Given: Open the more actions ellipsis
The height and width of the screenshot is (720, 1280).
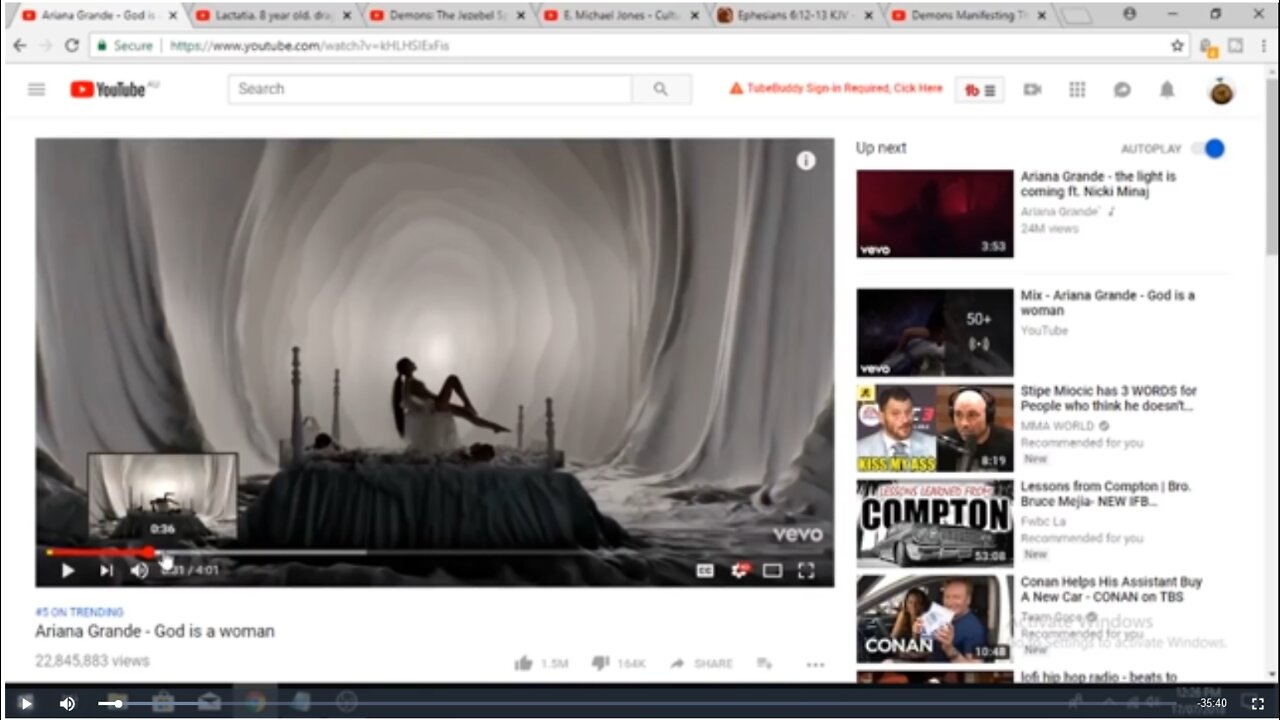Looking at the screenshot, I should click(x=815, y=664).
